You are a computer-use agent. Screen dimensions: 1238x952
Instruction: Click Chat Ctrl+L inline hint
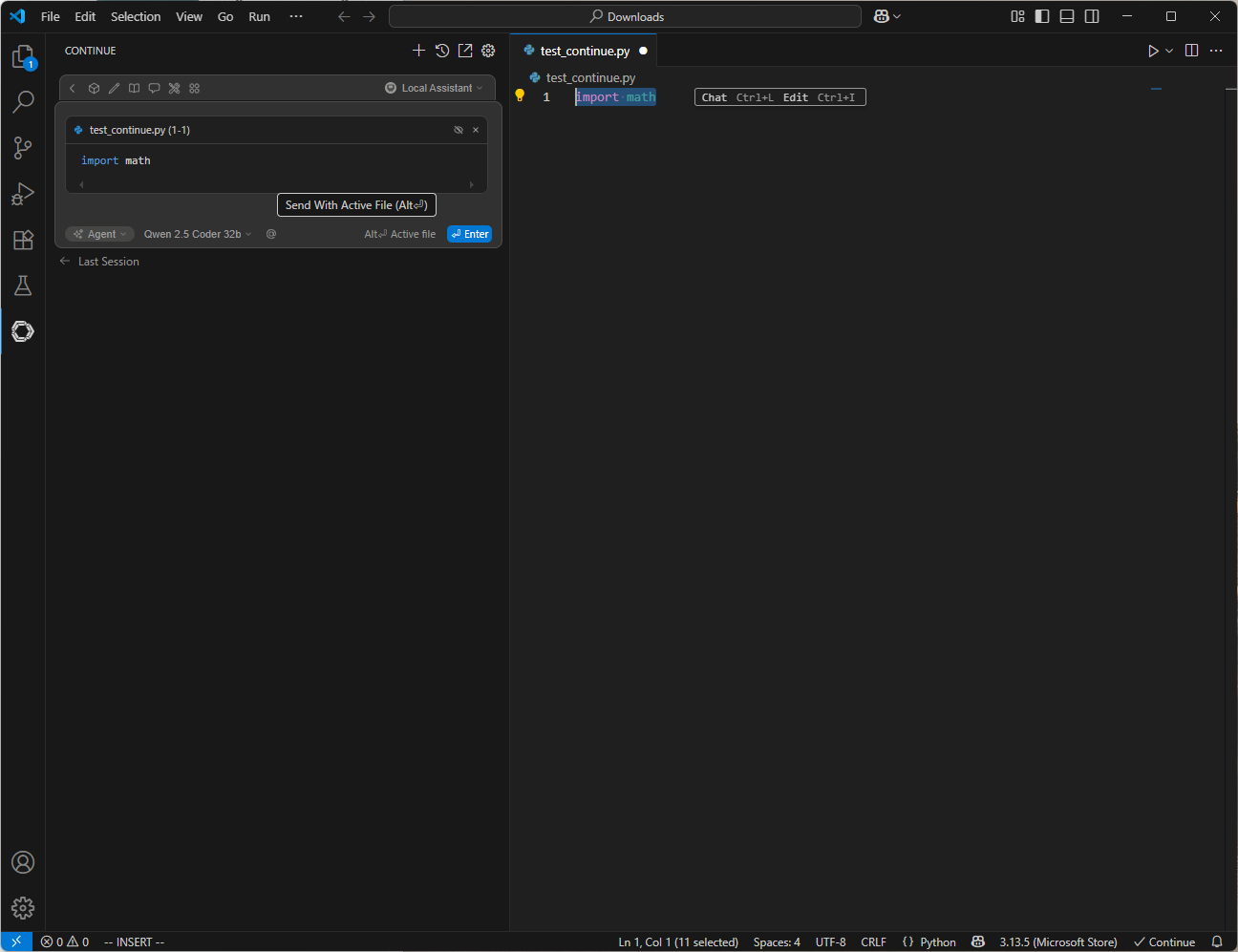tap(737, 97)
